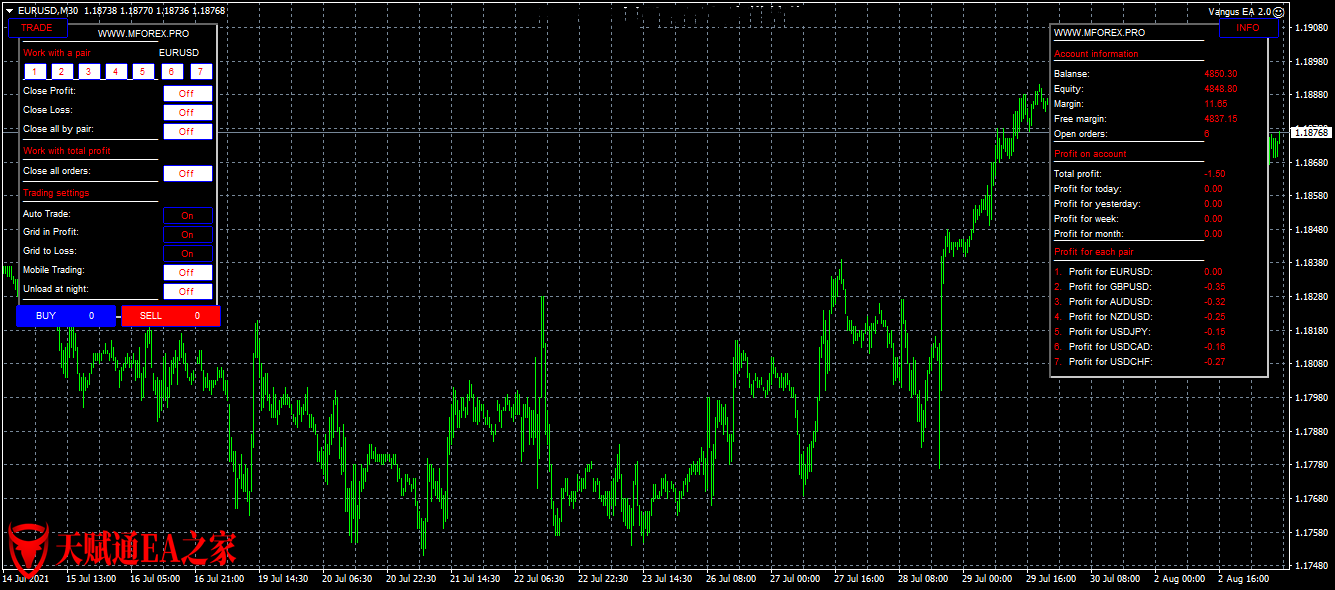Choose pair number 4 in the pair row
The width and height of the screenshot is (1335, 590).
(116, 72)
